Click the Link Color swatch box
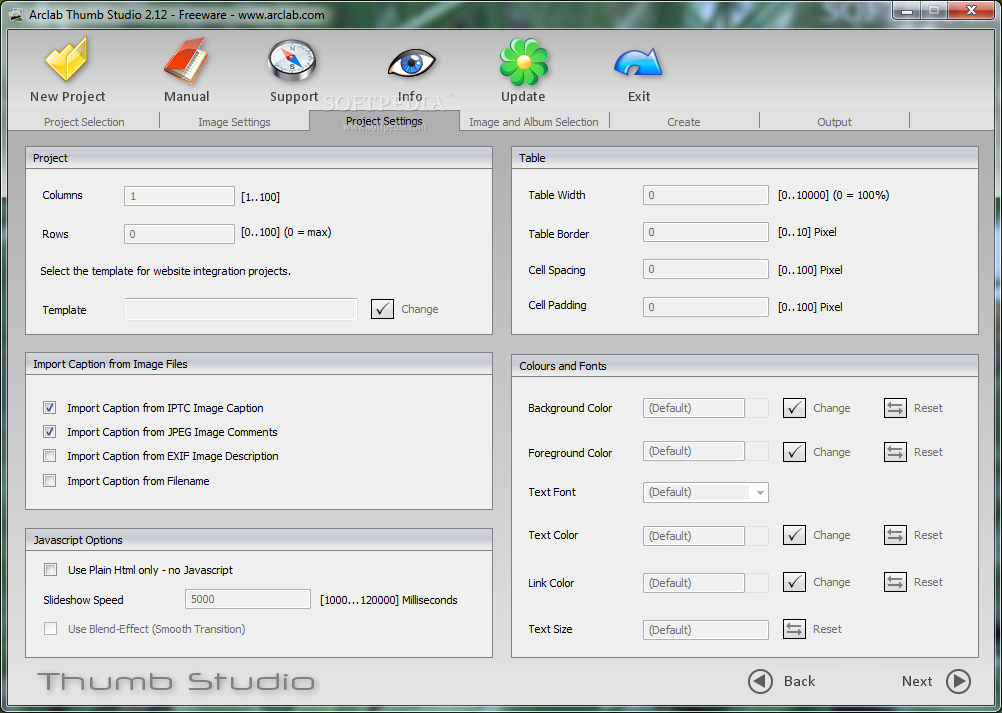The height and width of the screenshot is (713, 1002). click(x=757, y=583)
